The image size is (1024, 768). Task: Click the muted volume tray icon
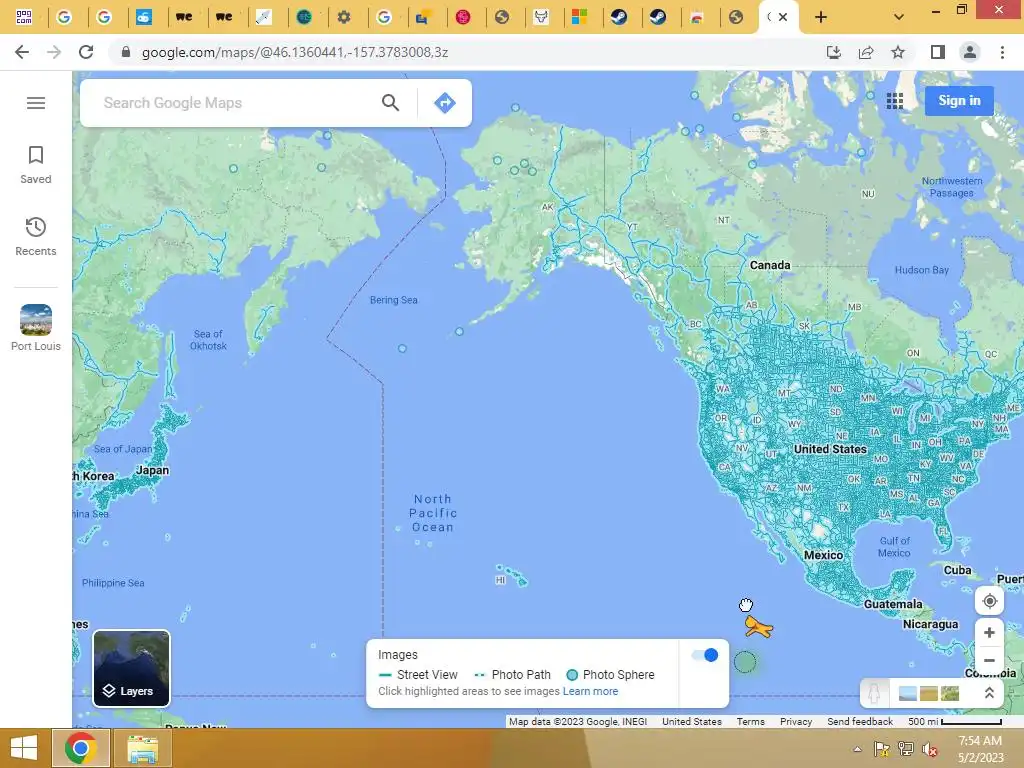(930, 749)
